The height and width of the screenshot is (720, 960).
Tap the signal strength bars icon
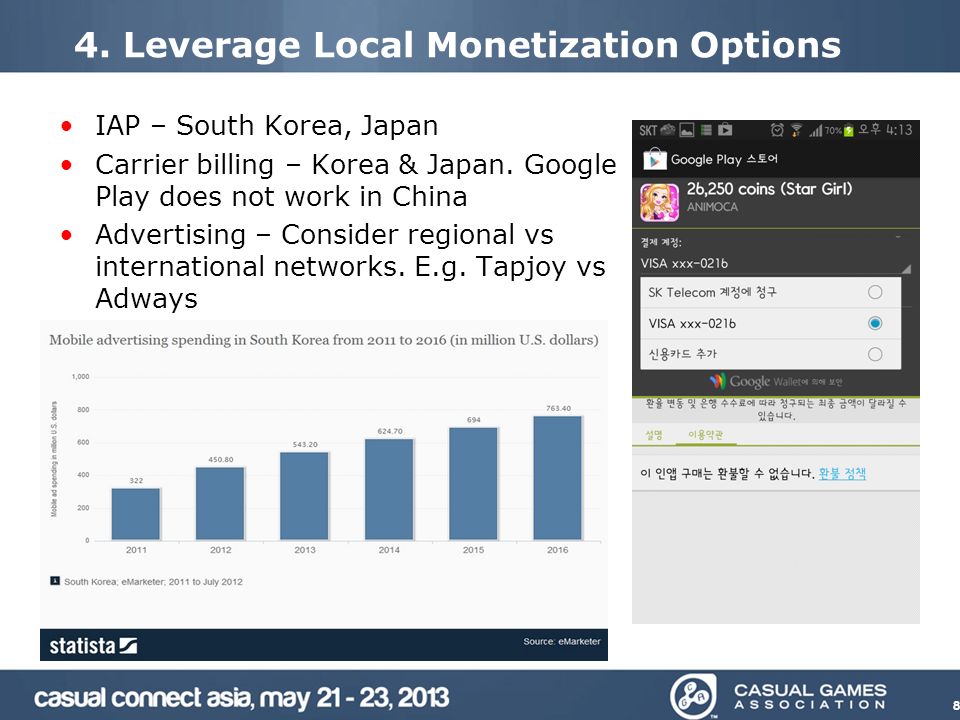pyautogui.click(x=816, y=130)
